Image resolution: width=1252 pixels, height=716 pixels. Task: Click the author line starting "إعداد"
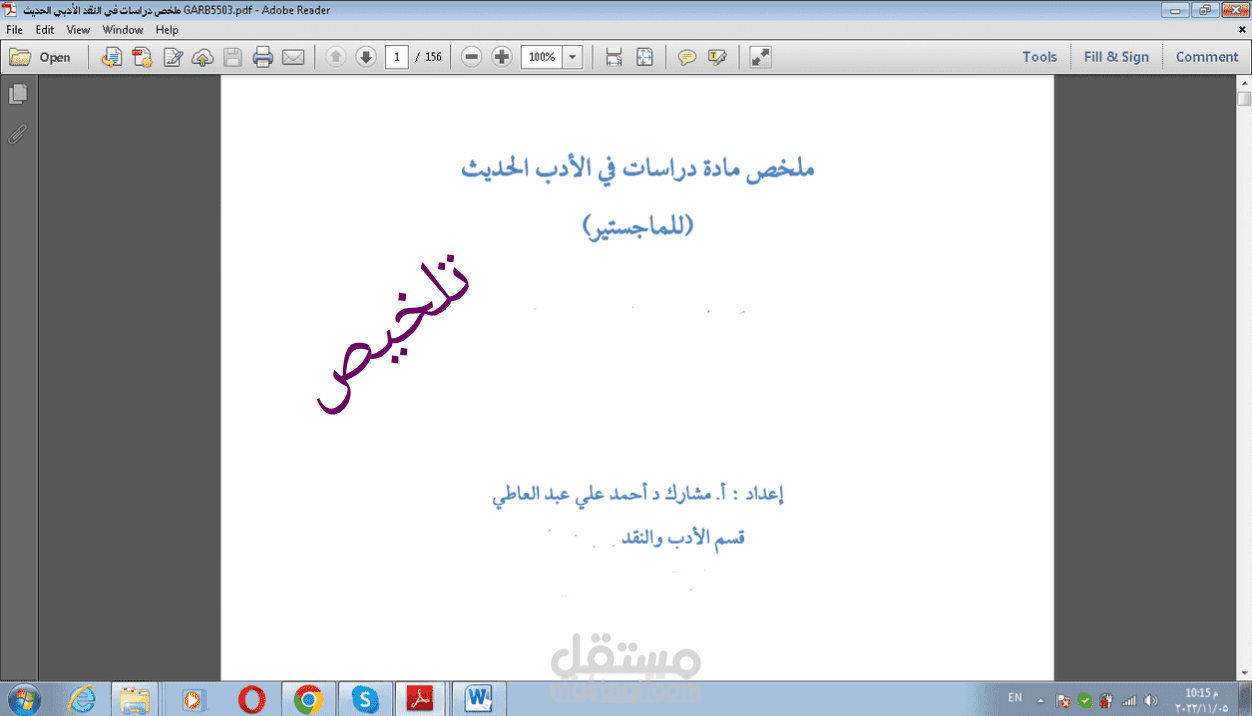(637, 494)
